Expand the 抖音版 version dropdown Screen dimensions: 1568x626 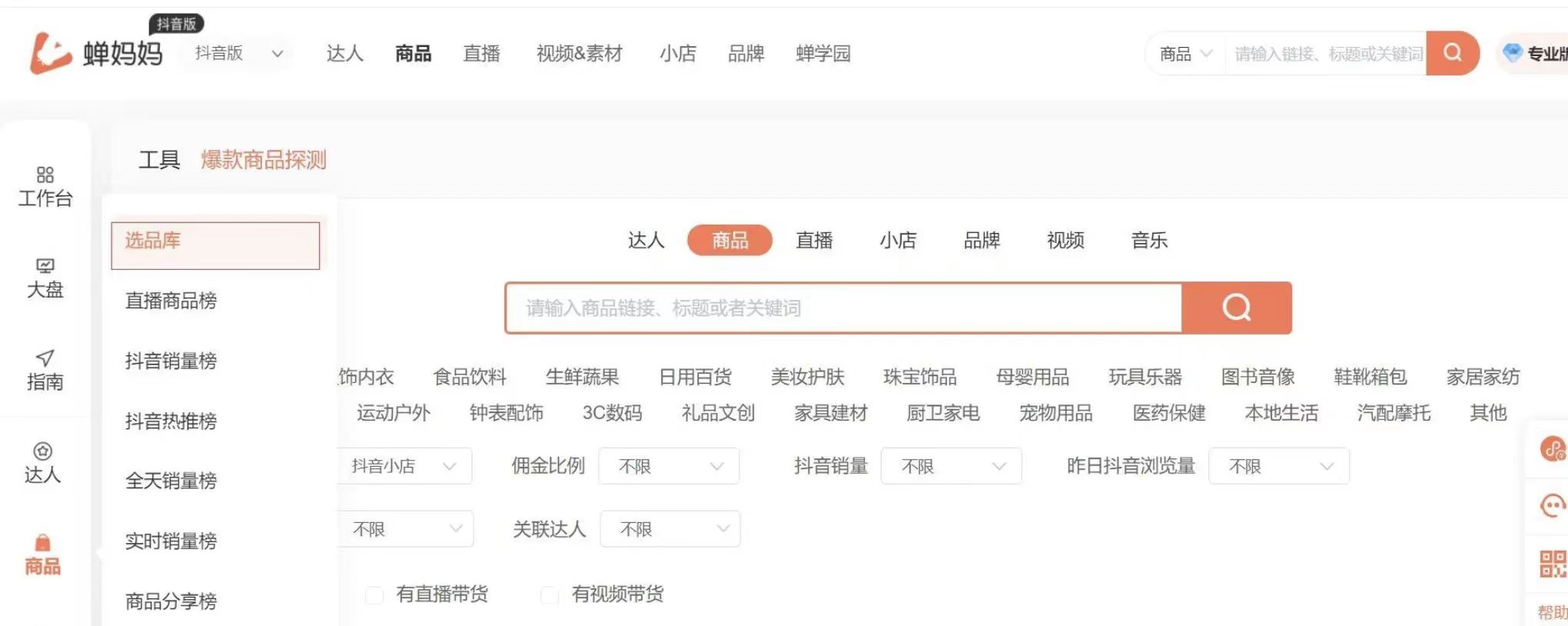[238, 53]
